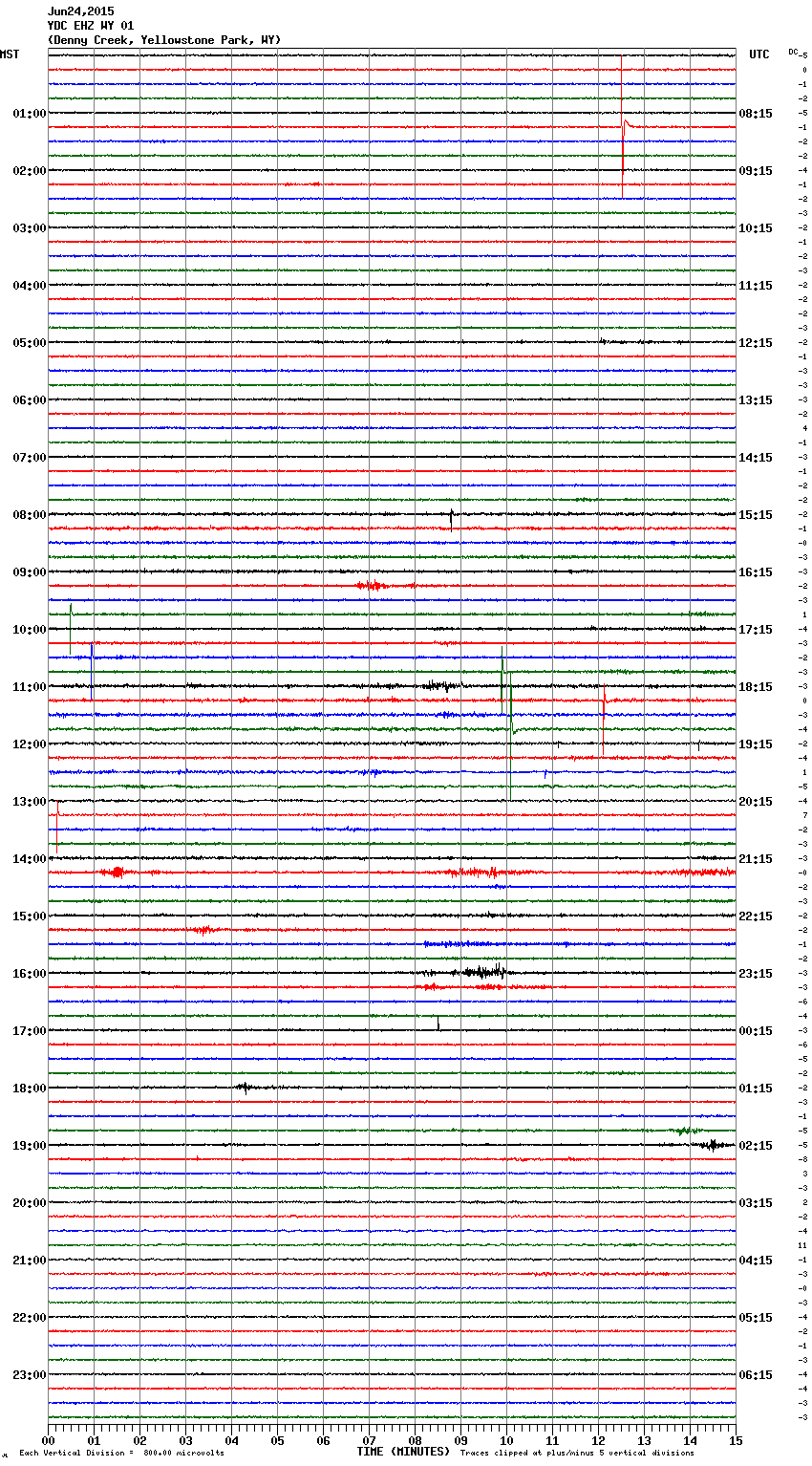Click the "03" minute tick label

tap(185, 1440)
